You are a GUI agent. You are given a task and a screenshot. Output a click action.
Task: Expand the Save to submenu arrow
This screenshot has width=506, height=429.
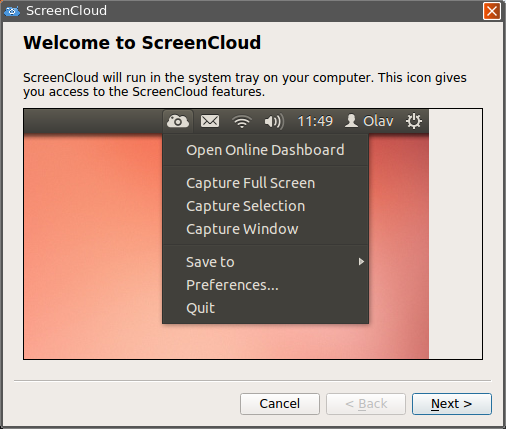click(x=361, y=262)
